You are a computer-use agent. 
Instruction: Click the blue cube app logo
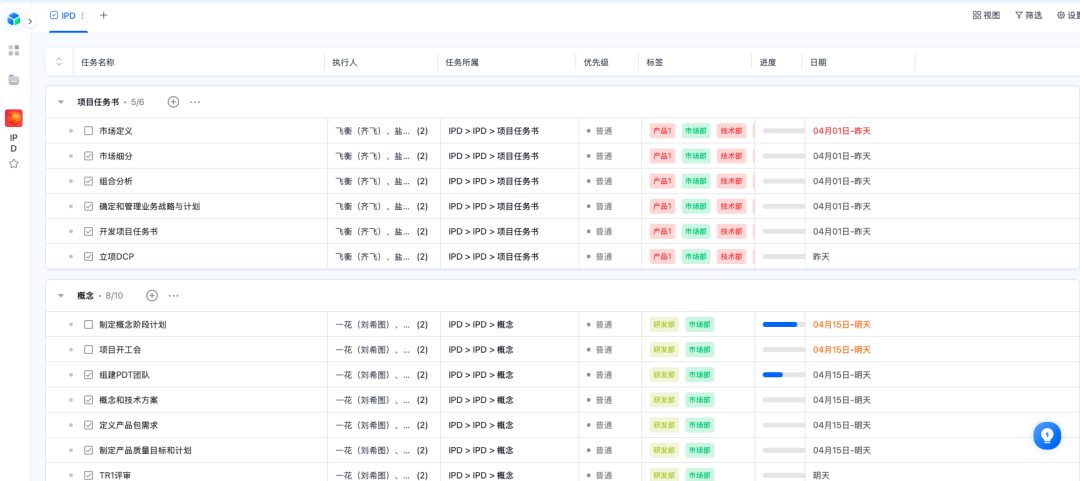coord(14,19)
